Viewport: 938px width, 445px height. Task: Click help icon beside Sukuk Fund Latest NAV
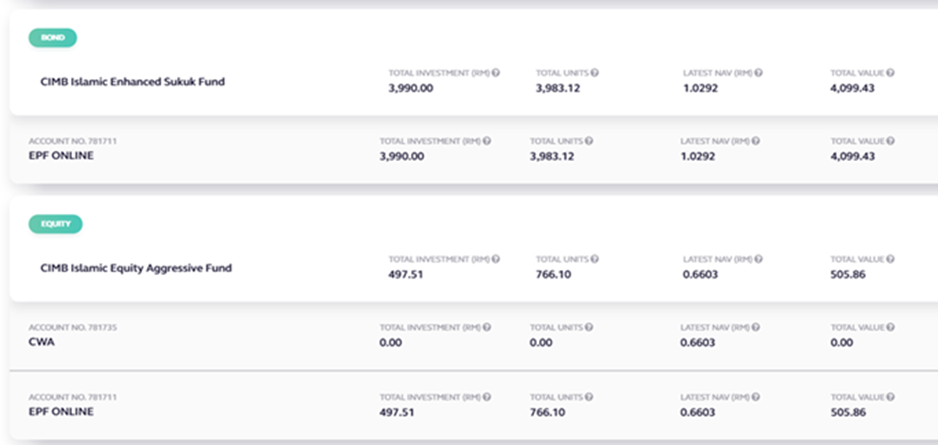point(759,73)
